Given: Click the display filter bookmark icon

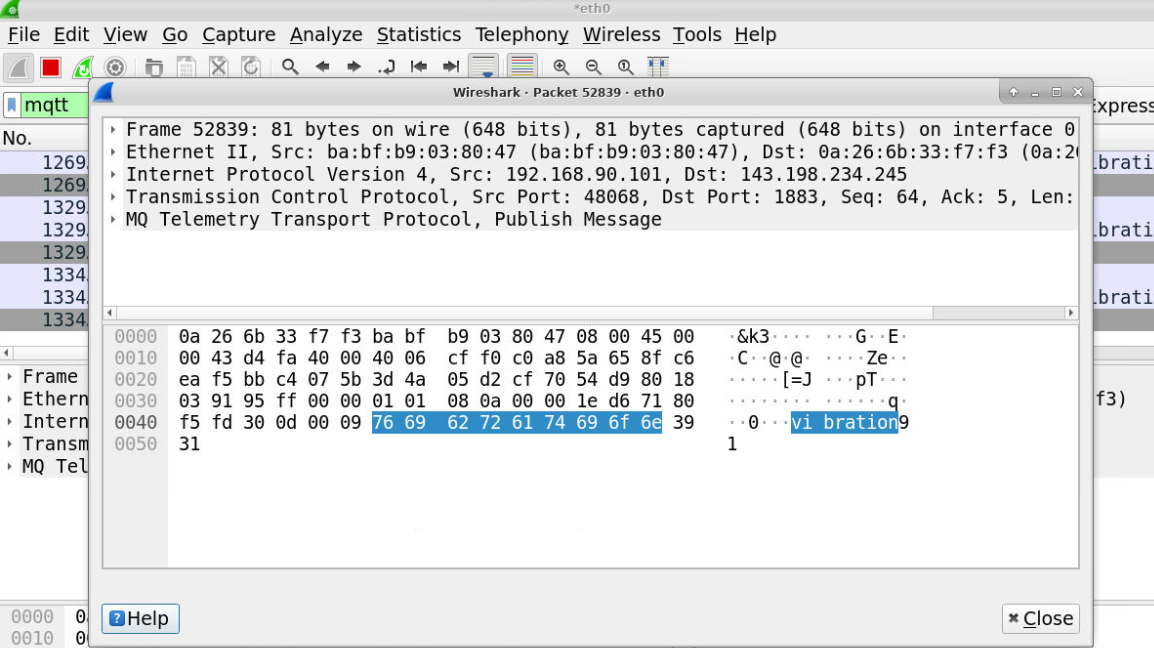Looking at the screenshot, I should [12, 105].
